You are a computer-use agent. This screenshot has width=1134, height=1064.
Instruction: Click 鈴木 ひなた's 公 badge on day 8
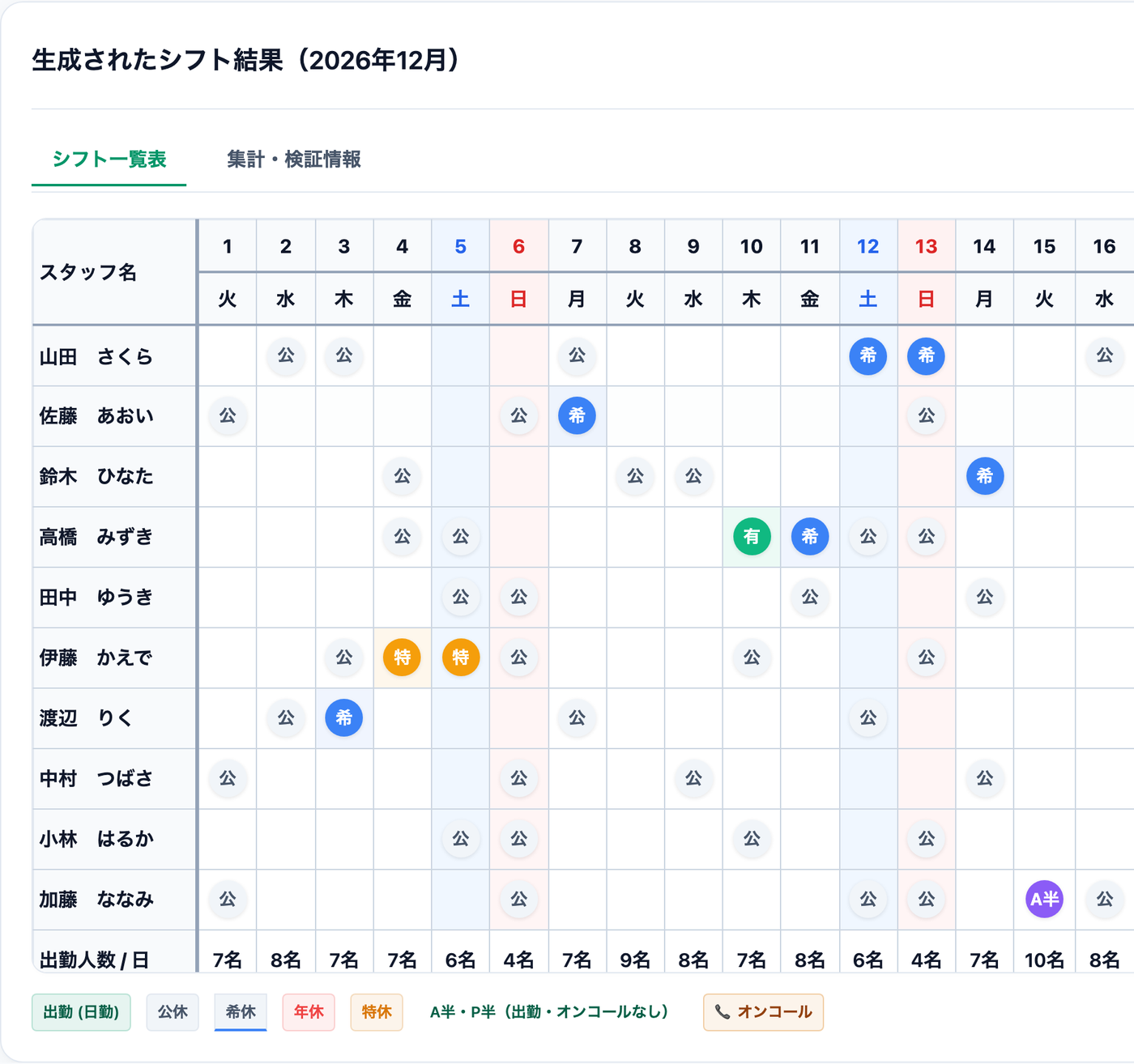635,476
